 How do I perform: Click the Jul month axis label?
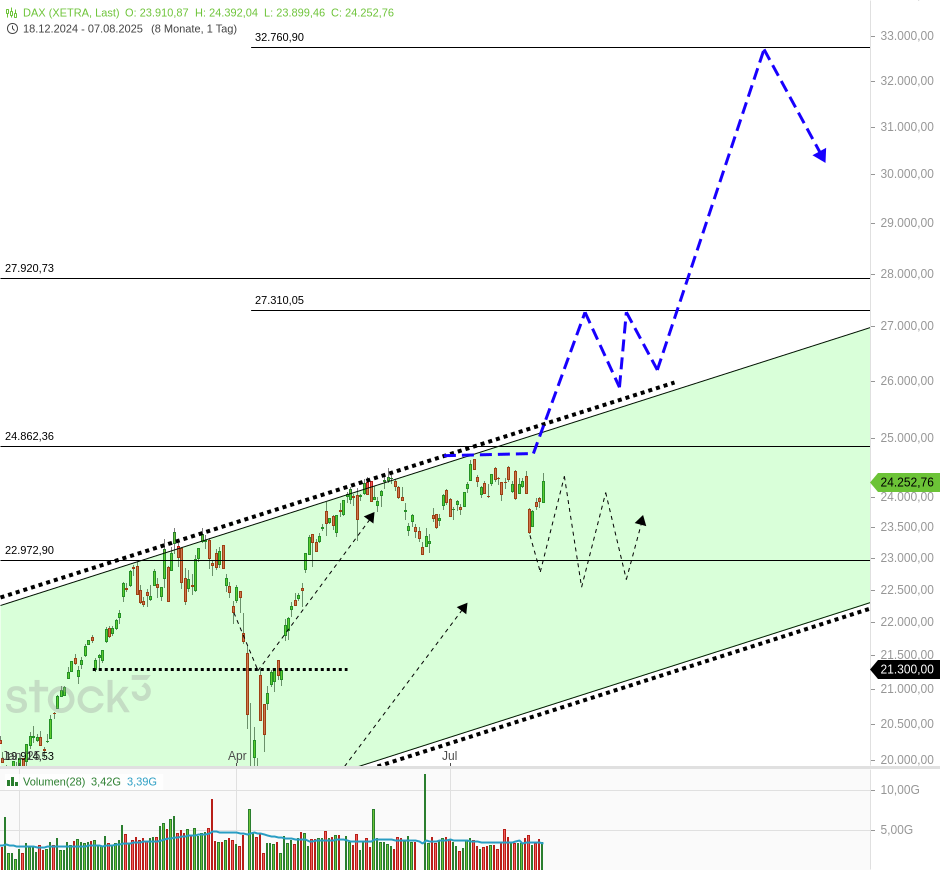[450, 756]
